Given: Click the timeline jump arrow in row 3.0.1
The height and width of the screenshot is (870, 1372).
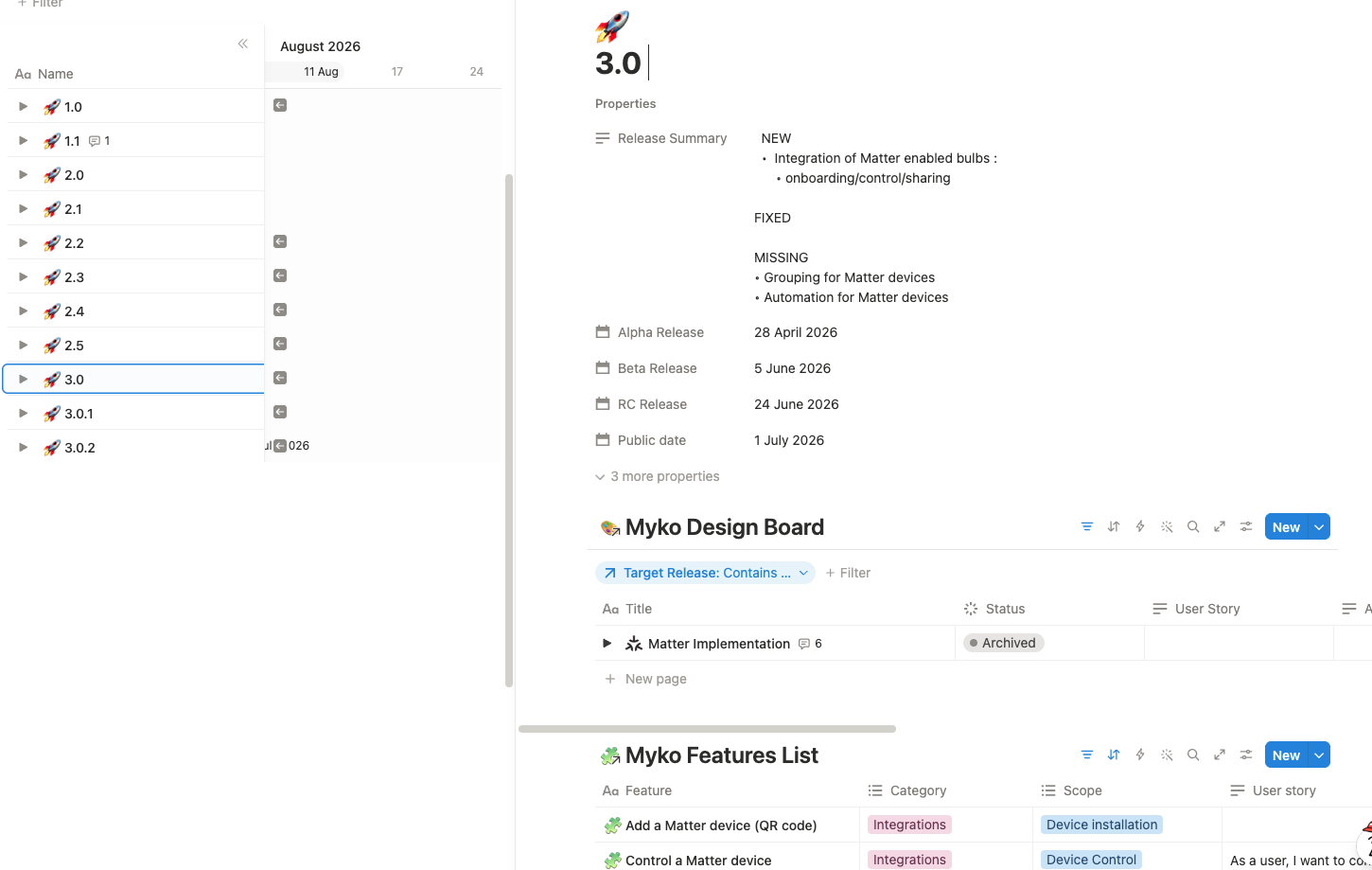Looking at the screenshot, I should 280,412.
